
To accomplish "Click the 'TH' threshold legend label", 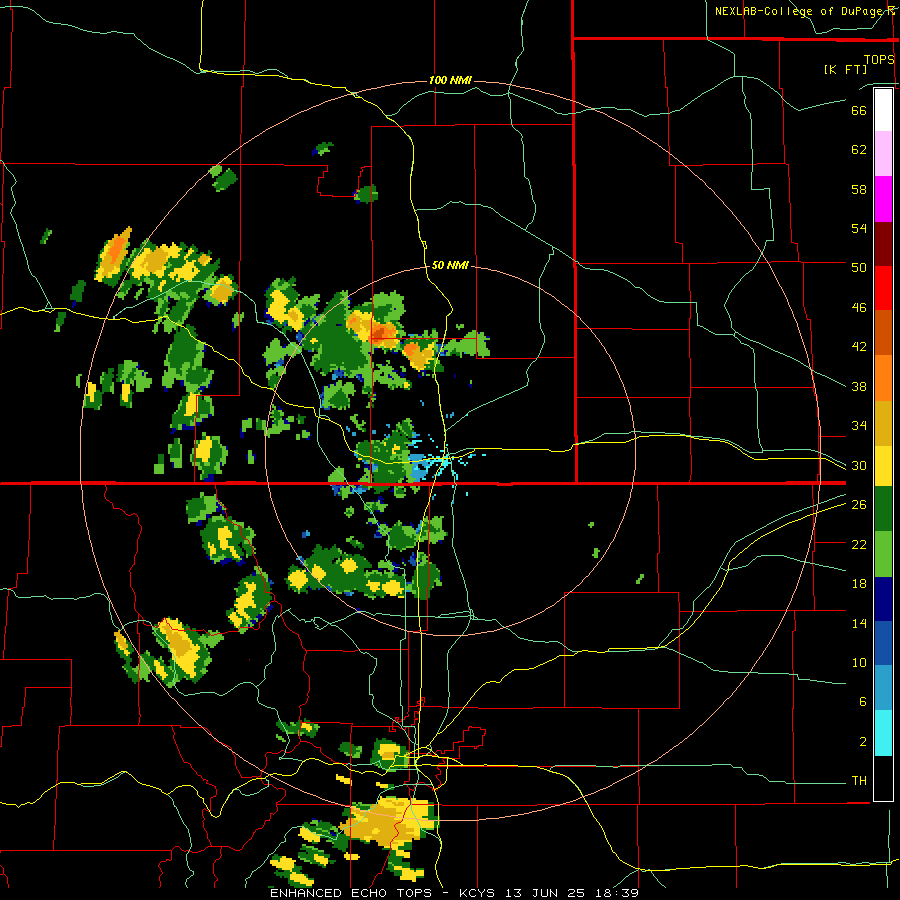I will coord(859,781).
